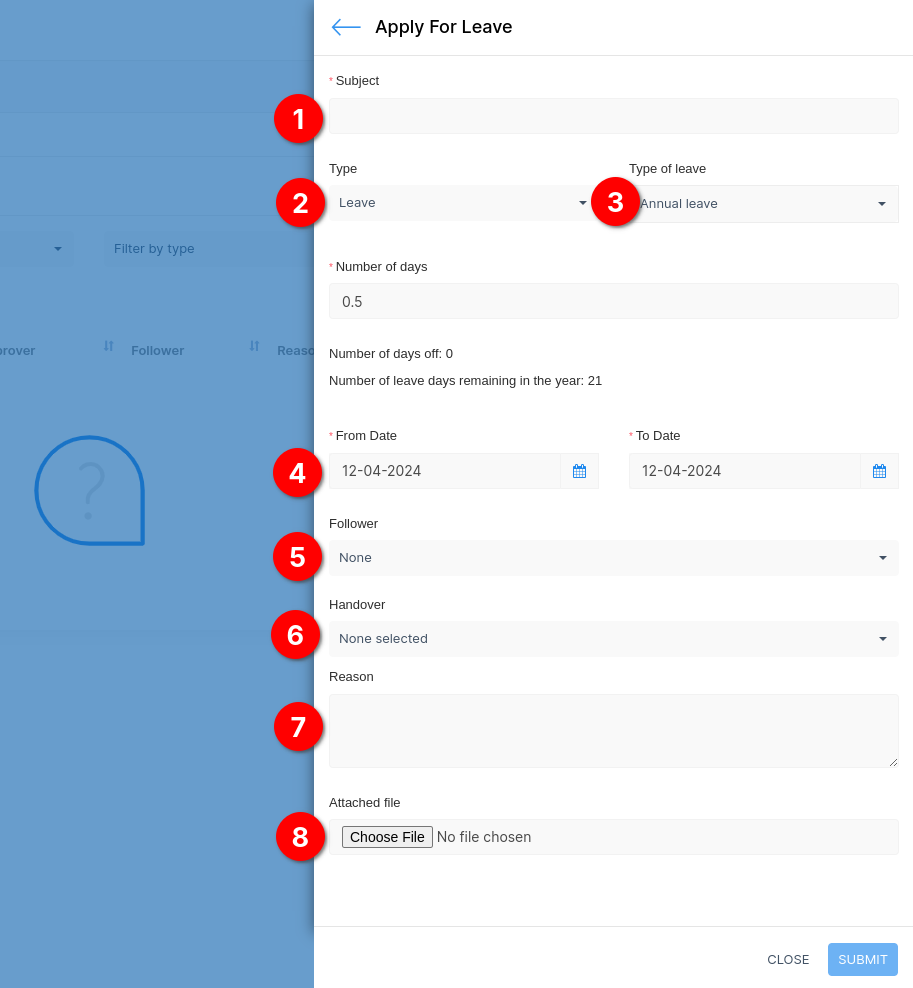Click the Follower column header

click(x=157, y=351)
